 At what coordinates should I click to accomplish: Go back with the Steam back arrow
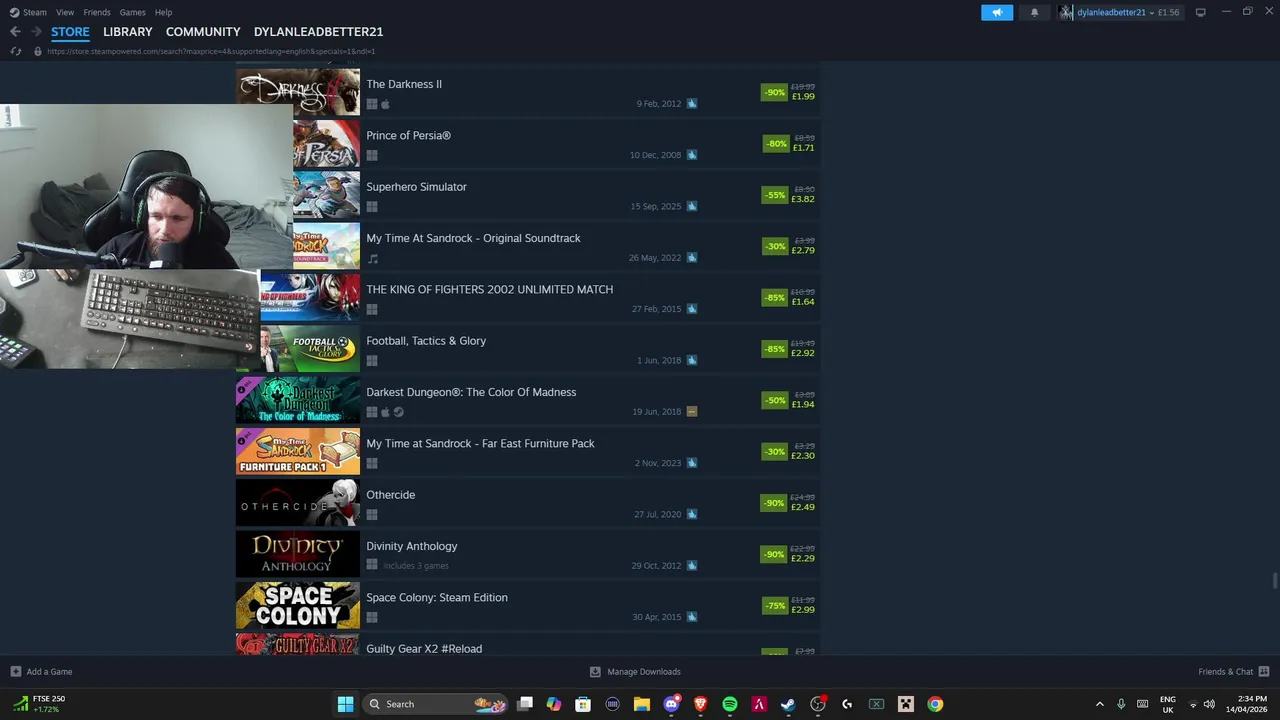coord(15,32)
